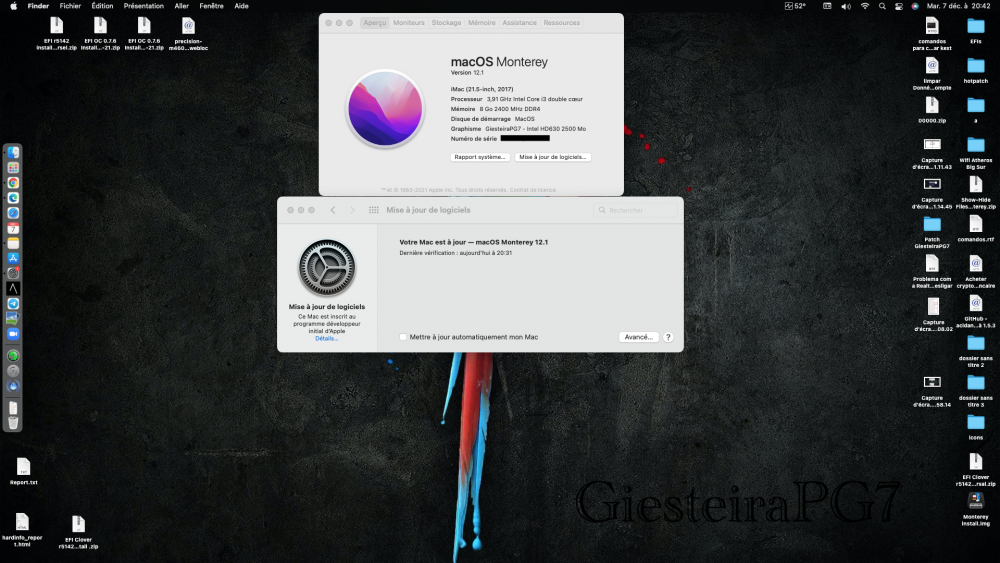The width and height of the screenshot is (1000, 563).
Task: Select the EFIs folder on desktop
Action: click(x=976, y=30)
